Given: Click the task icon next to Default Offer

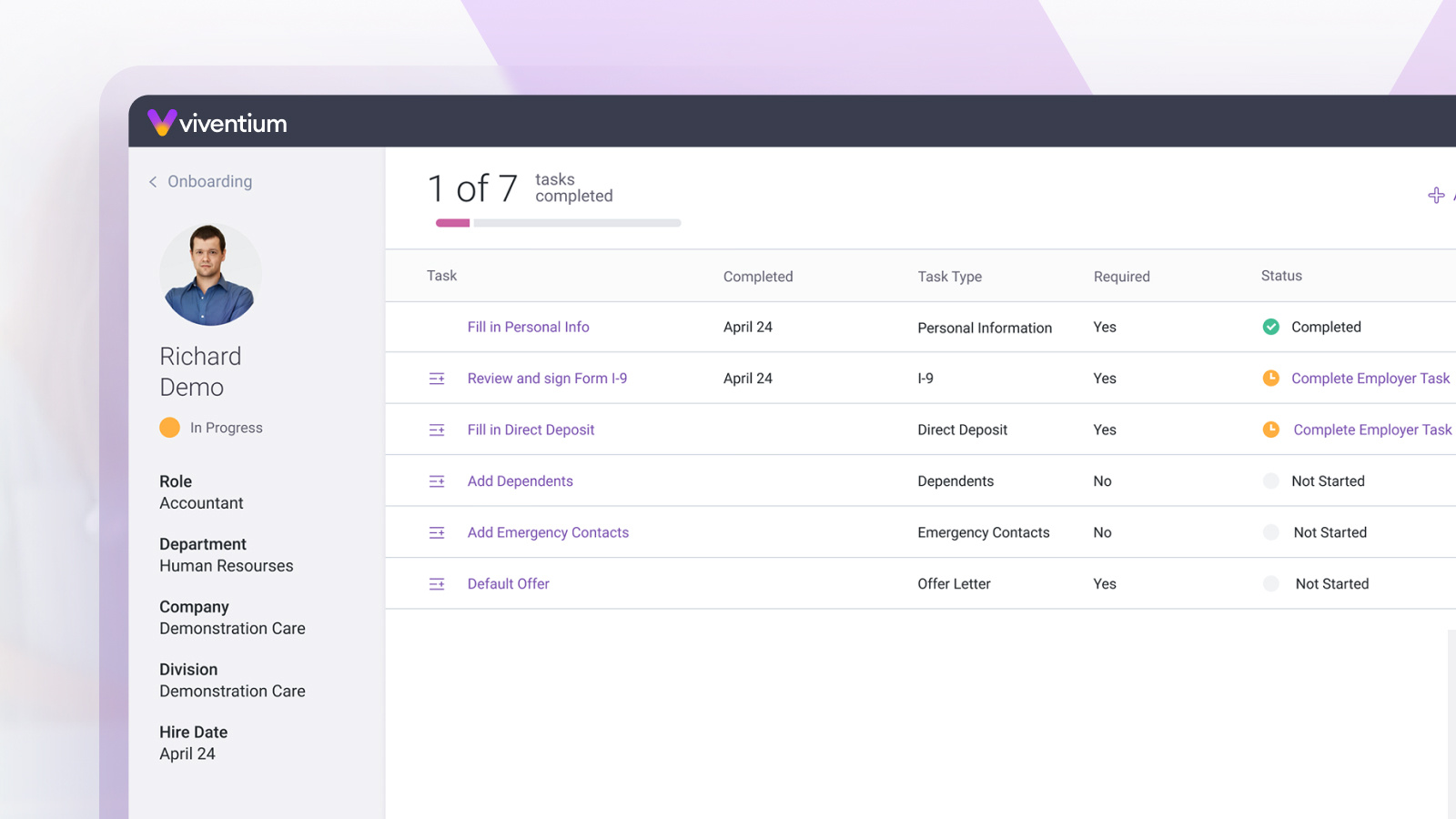Looking at the screenshot, I should (438, 583).
